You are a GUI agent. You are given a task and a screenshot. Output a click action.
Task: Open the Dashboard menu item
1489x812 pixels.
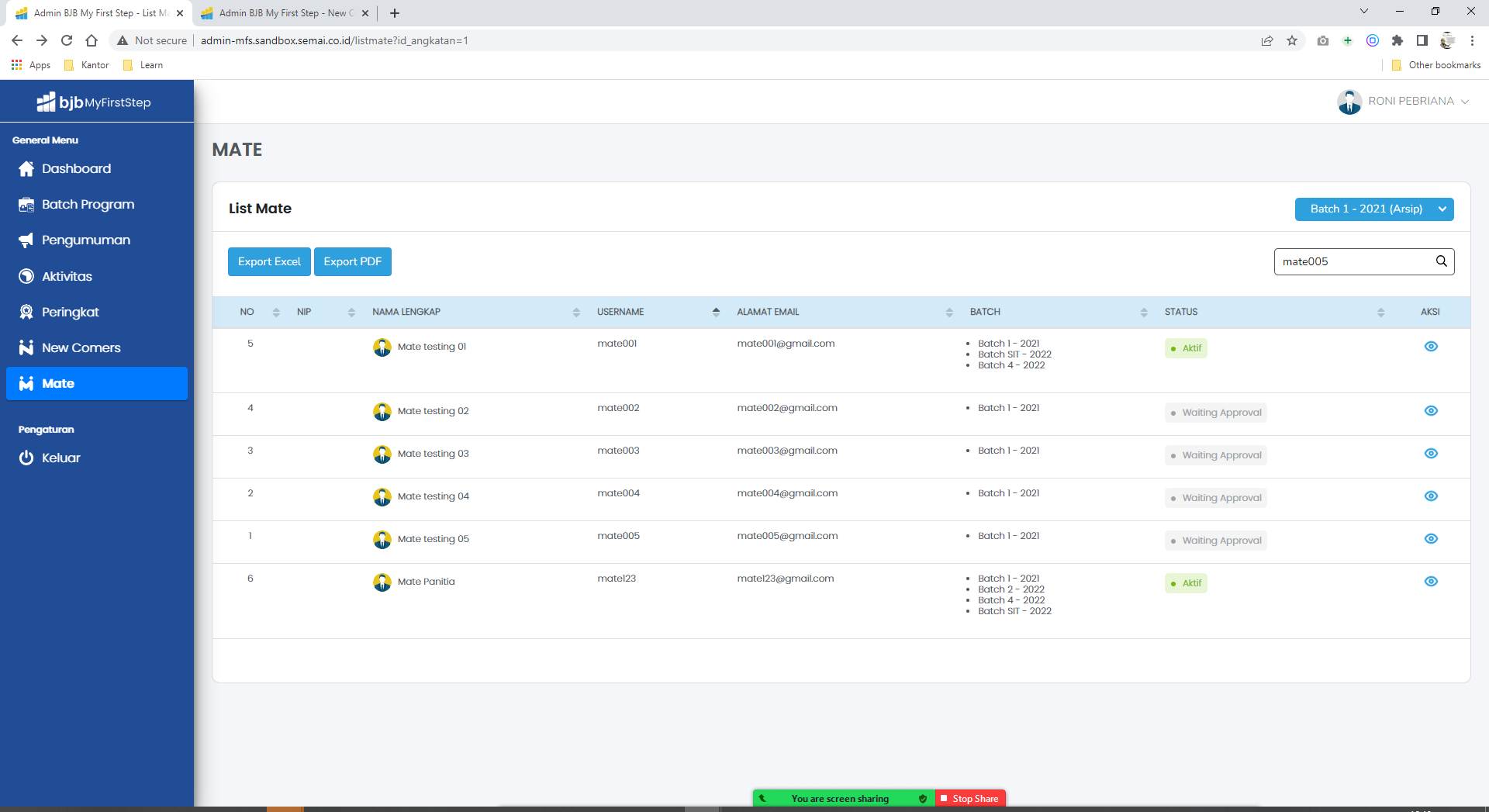click(x=76, y=168)
